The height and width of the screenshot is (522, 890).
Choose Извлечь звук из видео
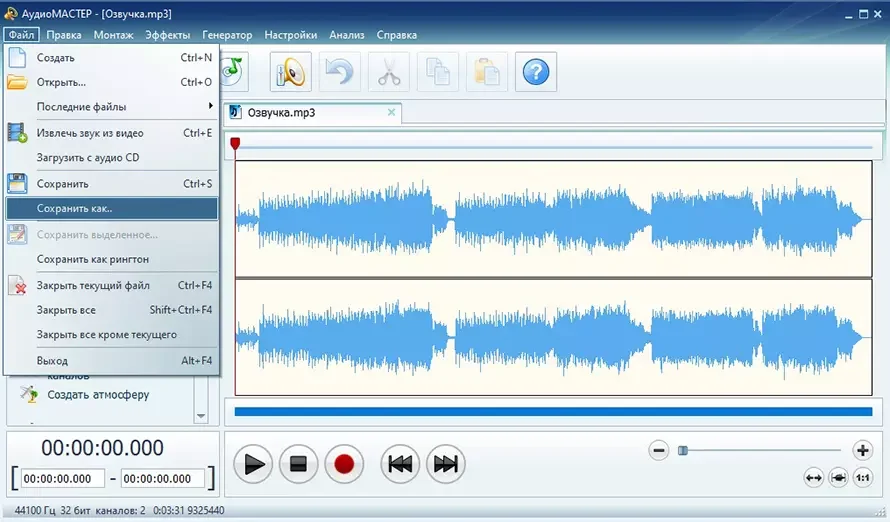pyautogui.click(x=111, y=133)
